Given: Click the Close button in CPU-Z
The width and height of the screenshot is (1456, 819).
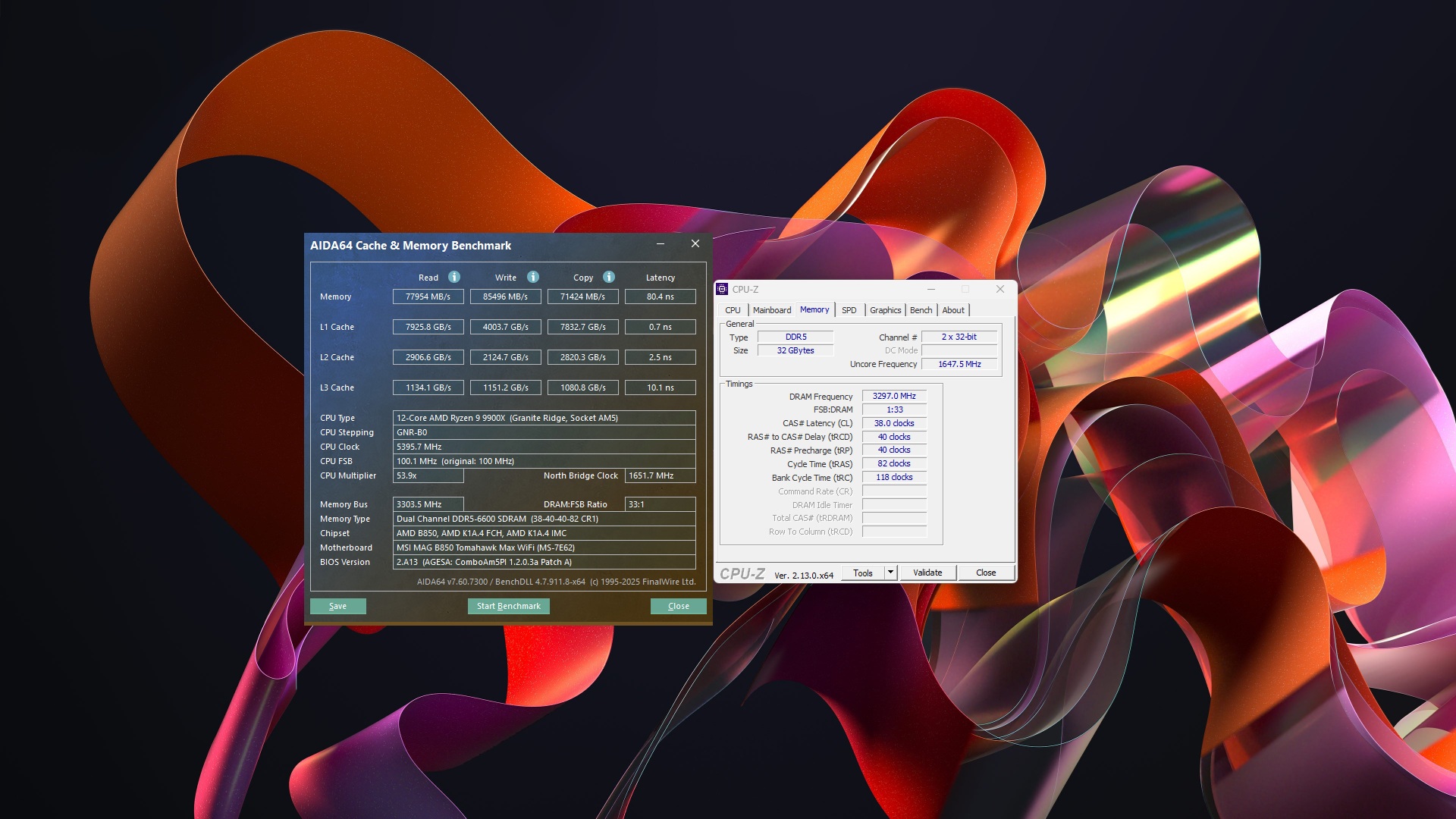Looking at the screenshot, I should coord(986,573).
